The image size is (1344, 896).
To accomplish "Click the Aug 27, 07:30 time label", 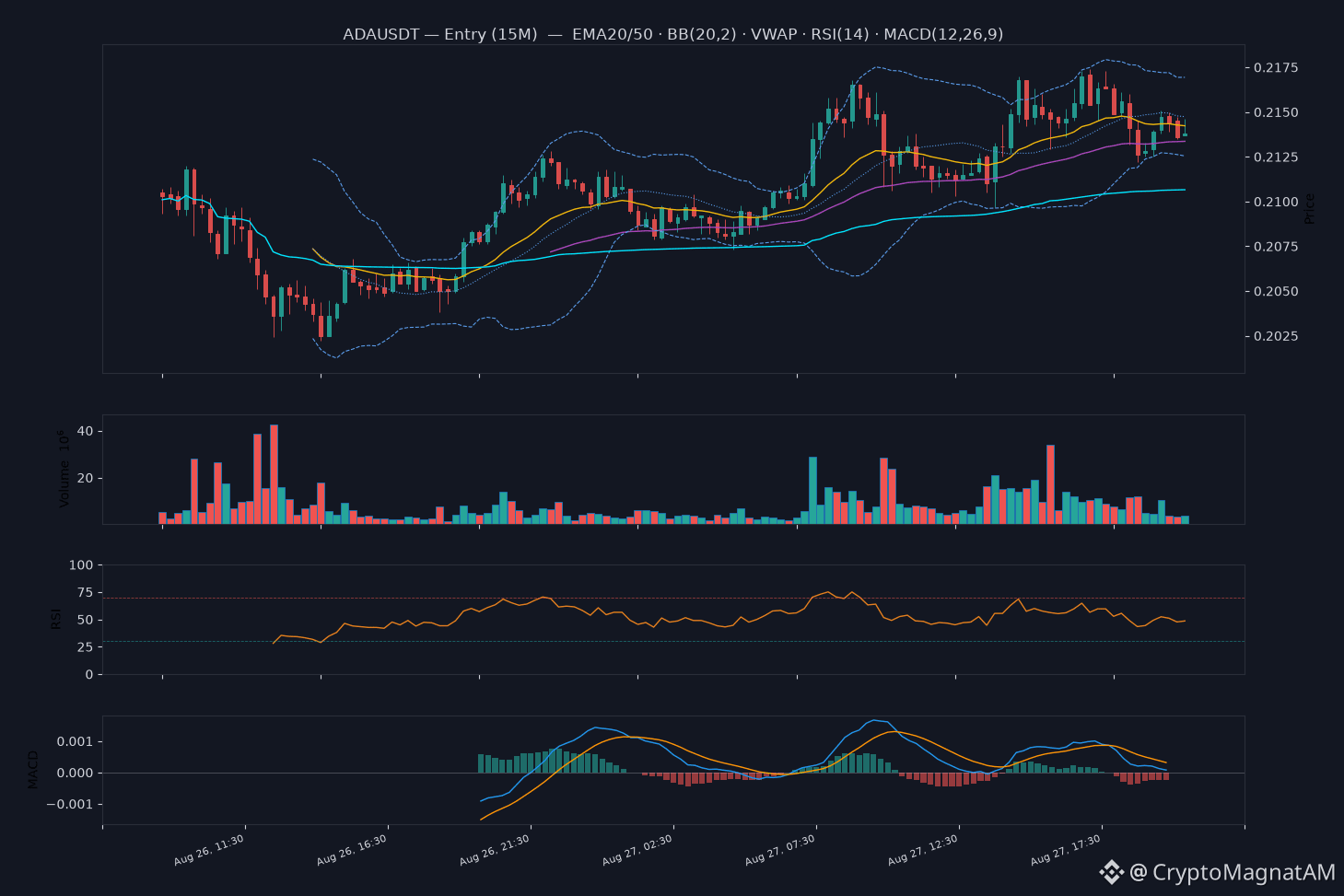I will point(780,850).
